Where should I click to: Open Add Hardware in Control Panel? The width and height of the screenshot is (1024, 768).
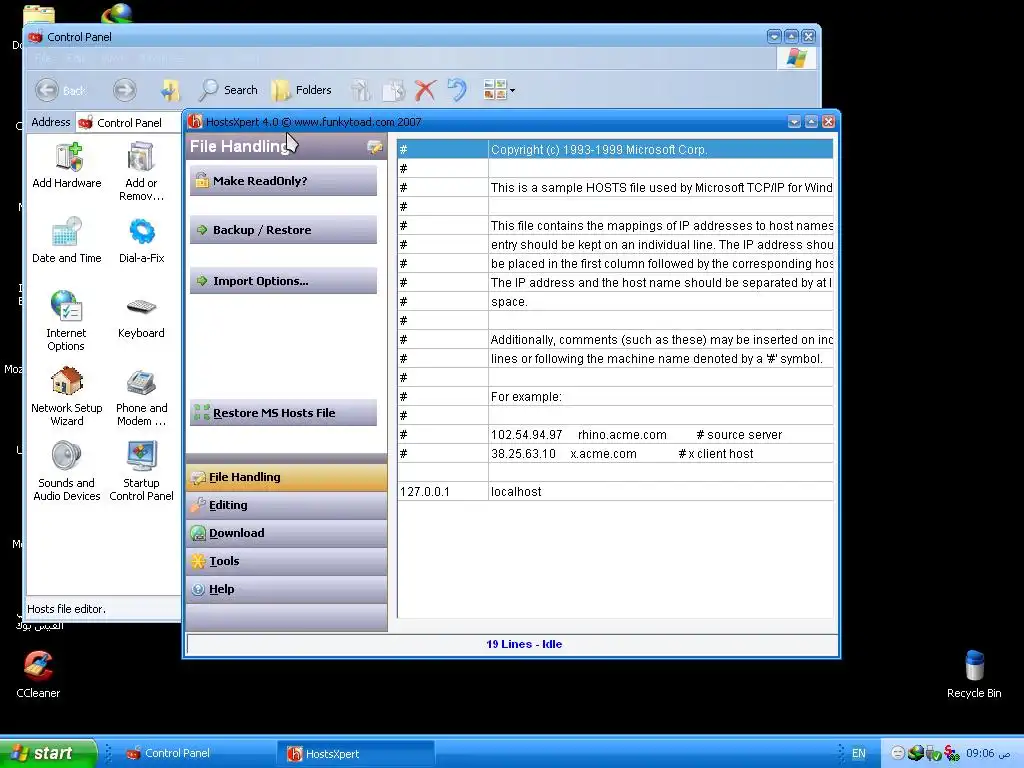tap(67, 166)
